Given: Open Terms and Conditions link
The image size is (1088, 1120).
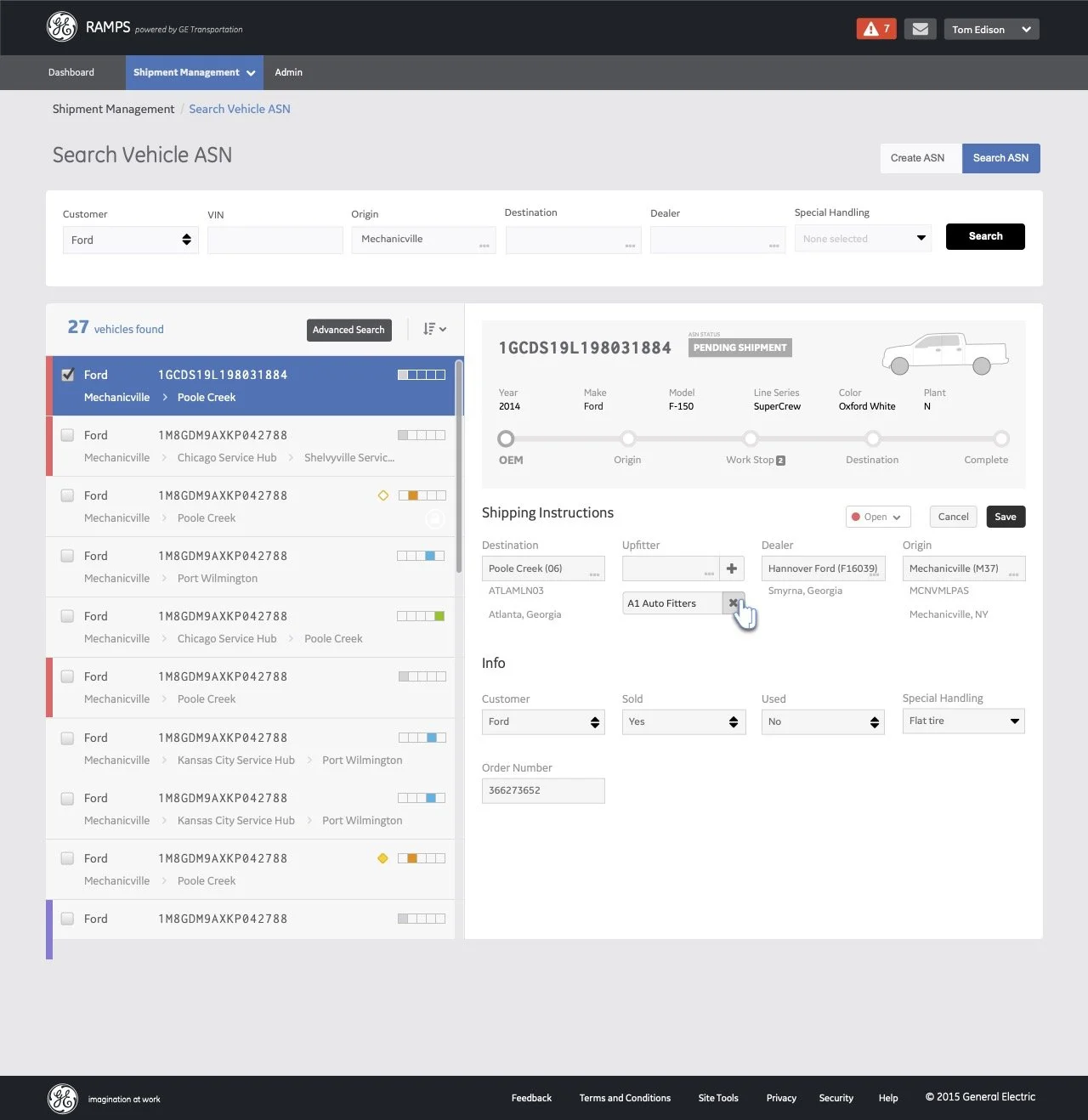Looking at the screenshot, I should pos(625,1098).
